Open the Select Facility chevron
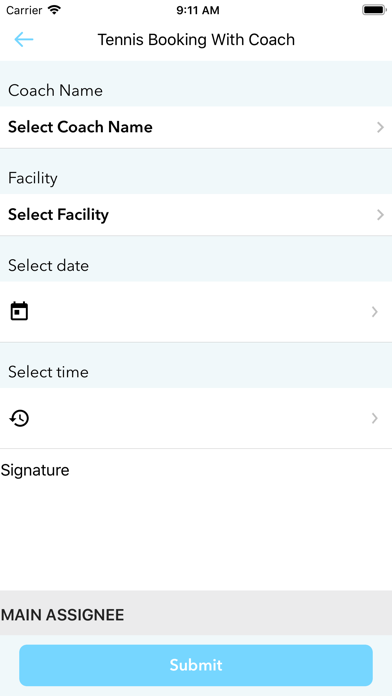The width and height of the screenshot is (392, 696). (380, 215)
